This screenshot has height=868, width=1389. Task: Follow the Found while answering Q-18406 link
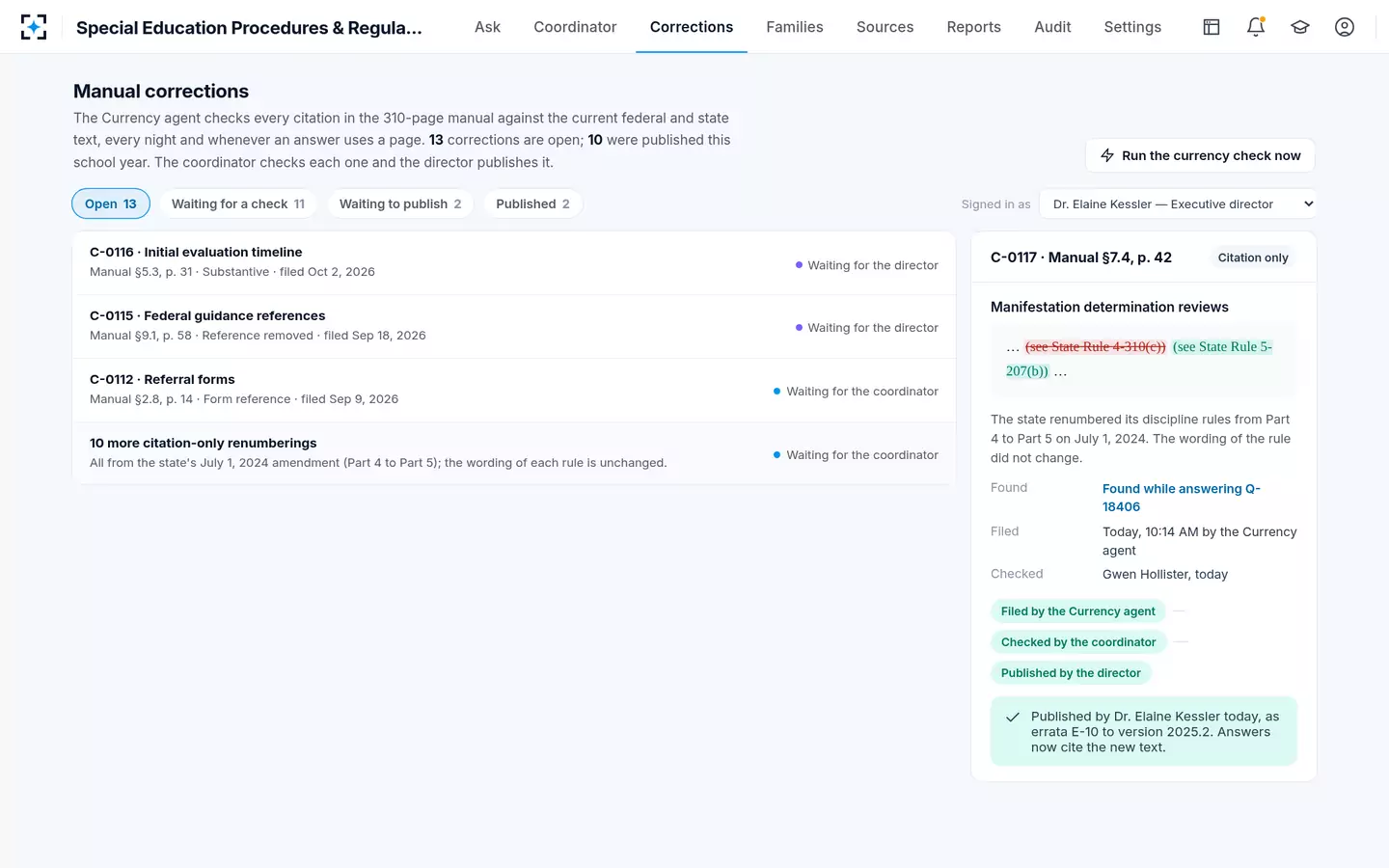click(1182, 498)
